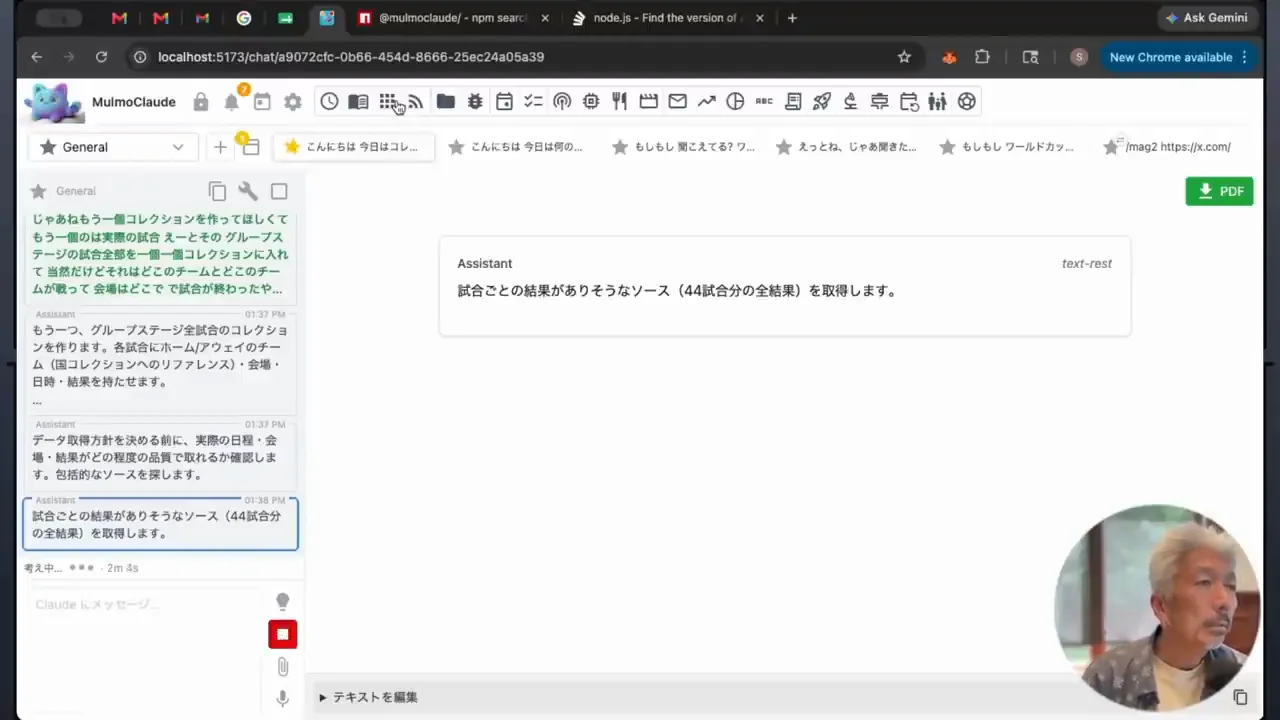
Task: Open the General workspace dropdown
Action: (x=113, y=147)
